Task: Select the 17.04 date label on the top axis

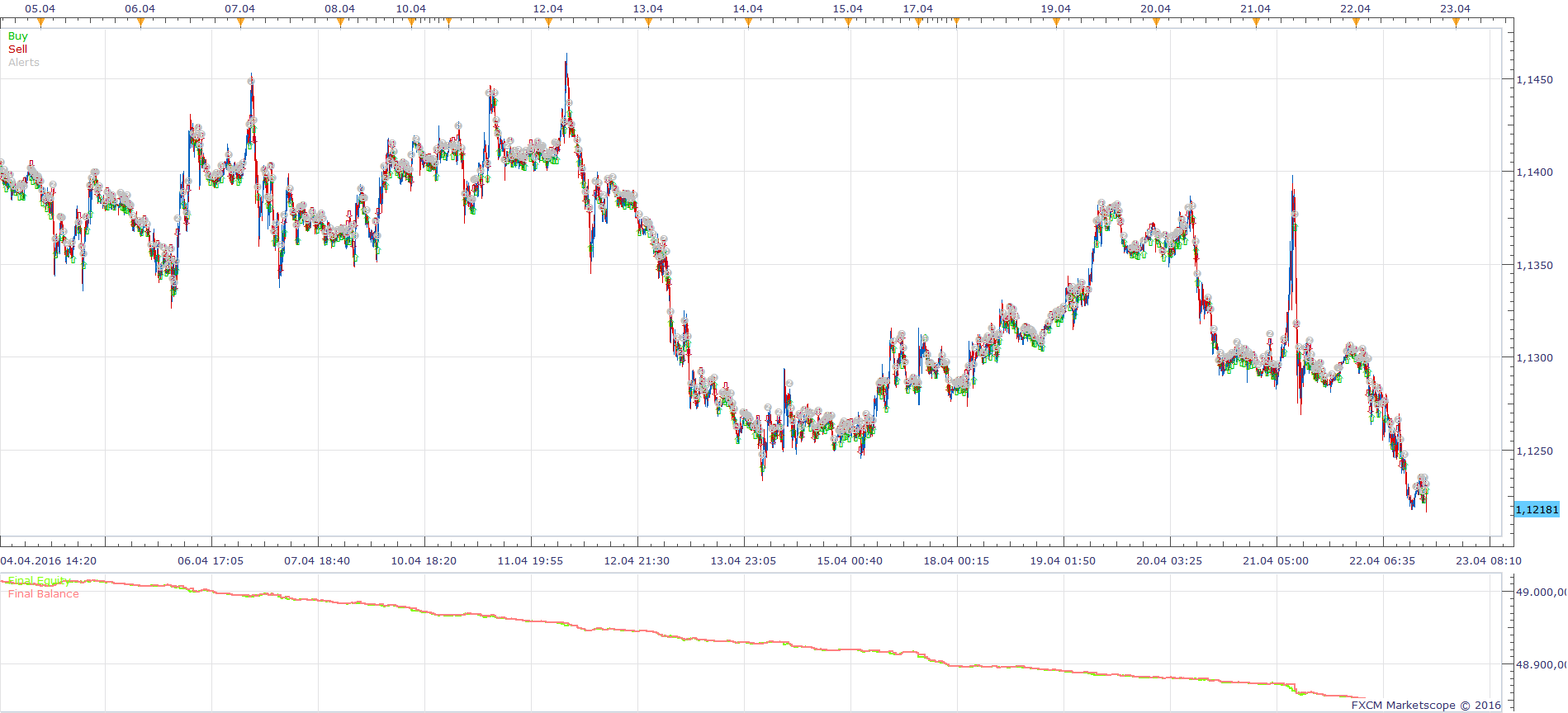Action: [x=918, y=8]
